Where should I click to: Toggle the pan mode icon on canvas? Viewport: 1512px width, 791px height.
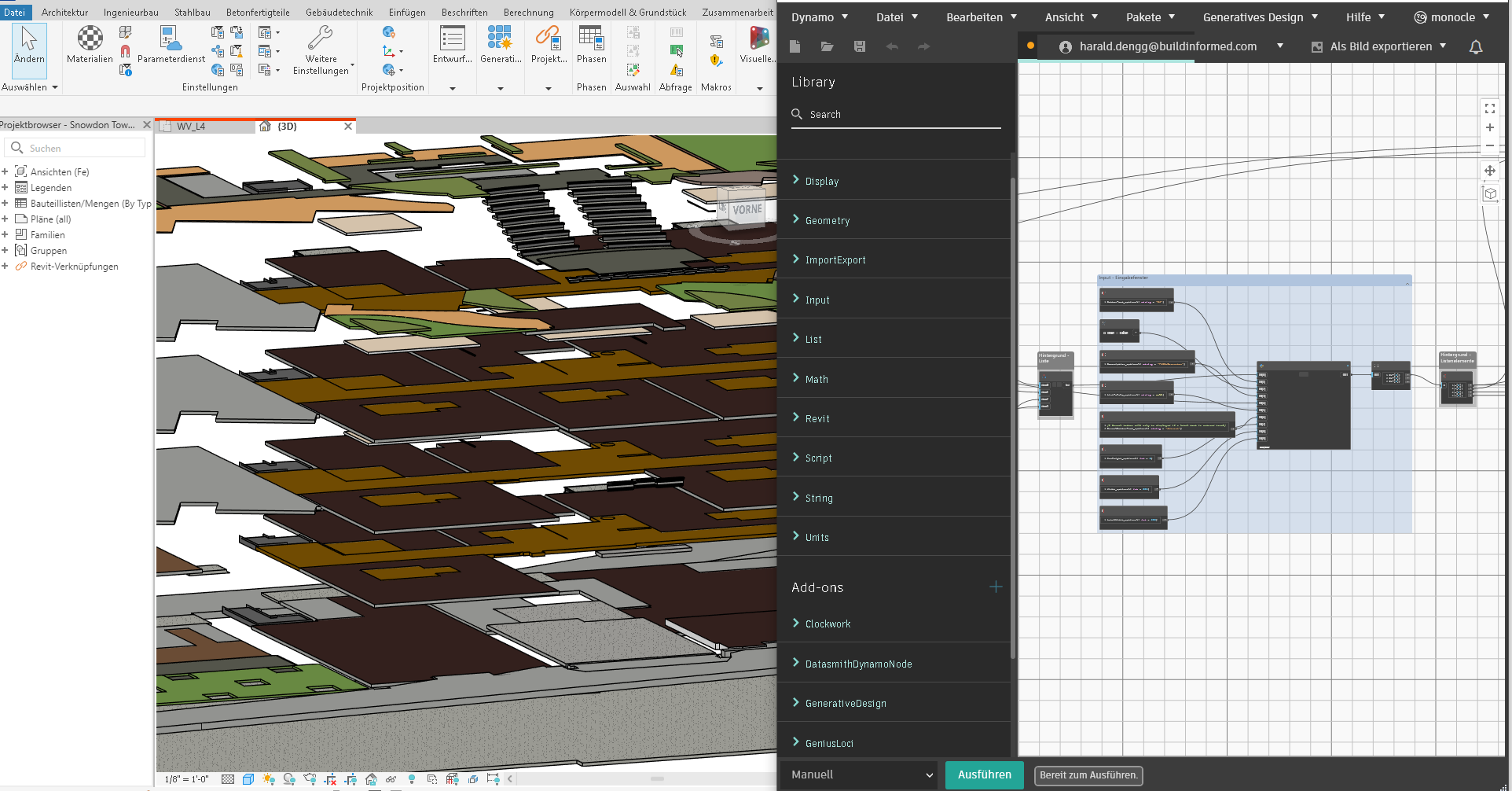click(1489, 171)
